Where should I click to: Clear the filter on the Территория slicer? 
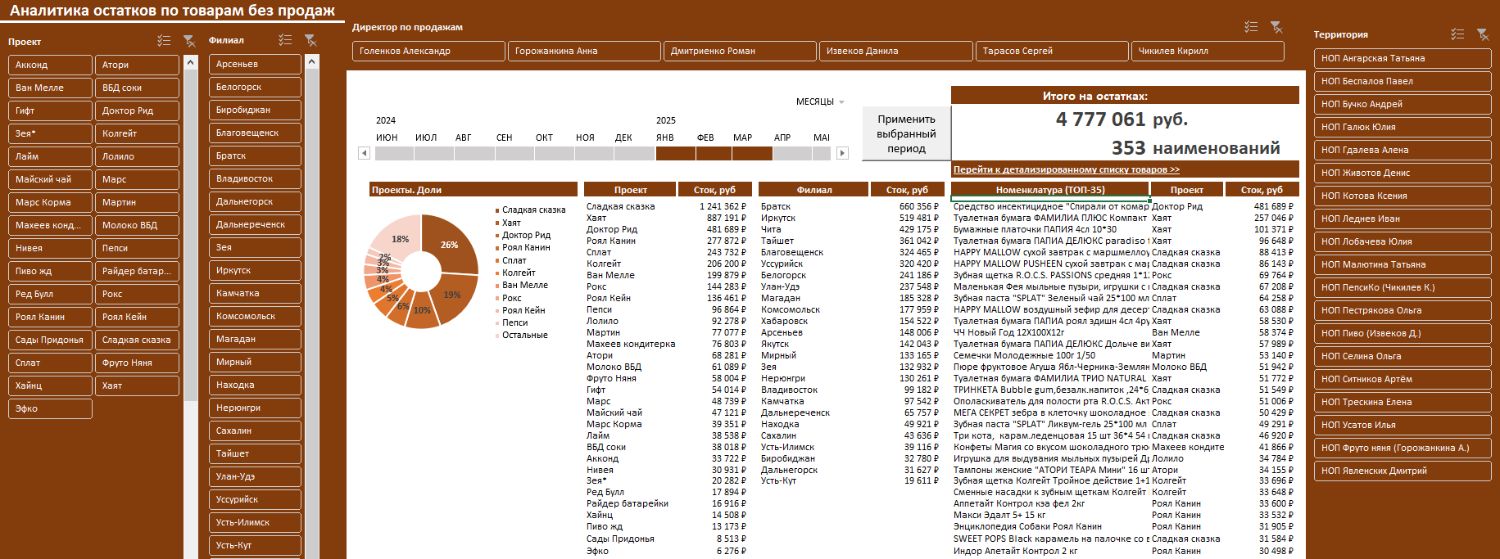(1483, 34)
